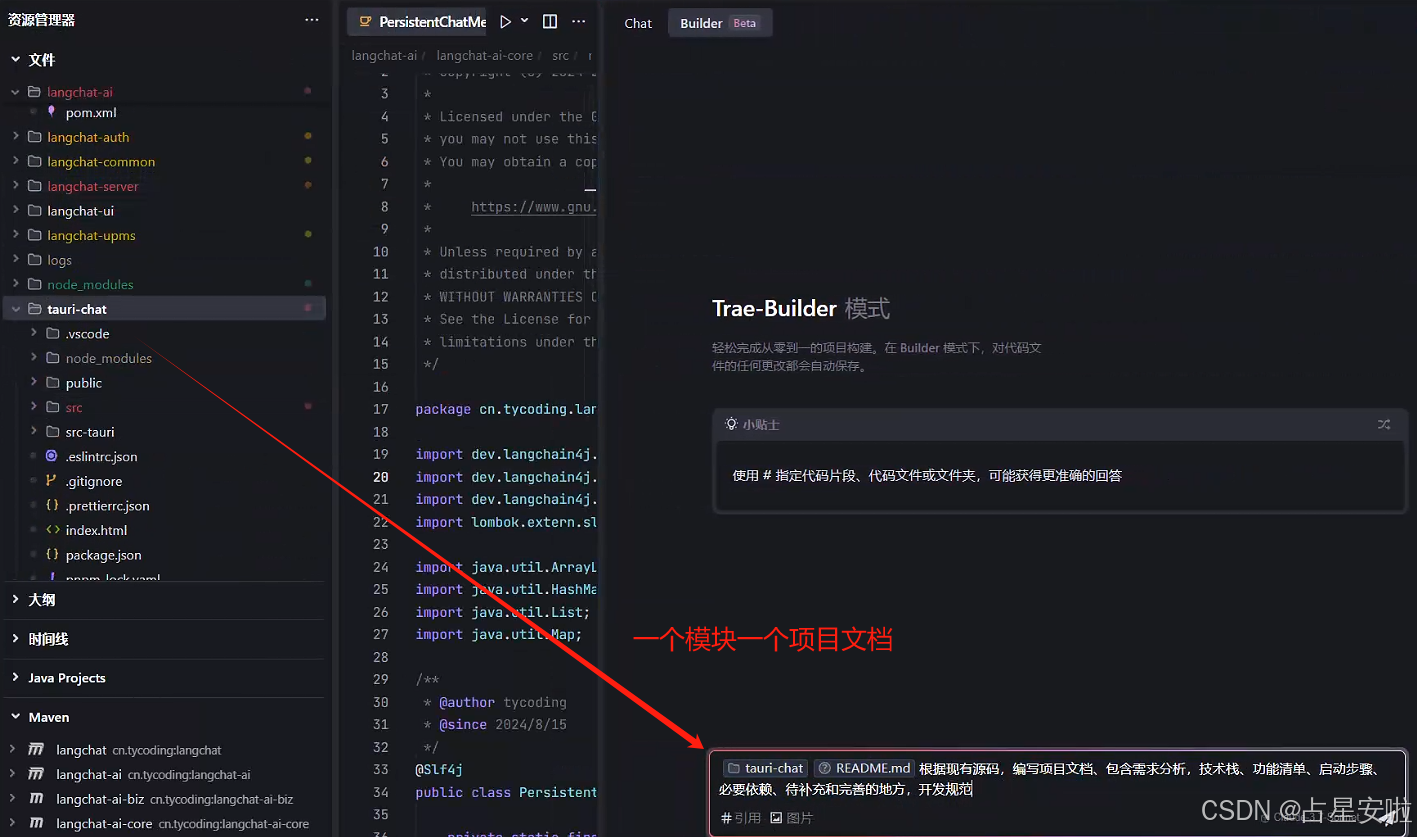
Task: Open editor more-actions ellipsis menu
Action: pyautogui.click(x=578, y=21)
